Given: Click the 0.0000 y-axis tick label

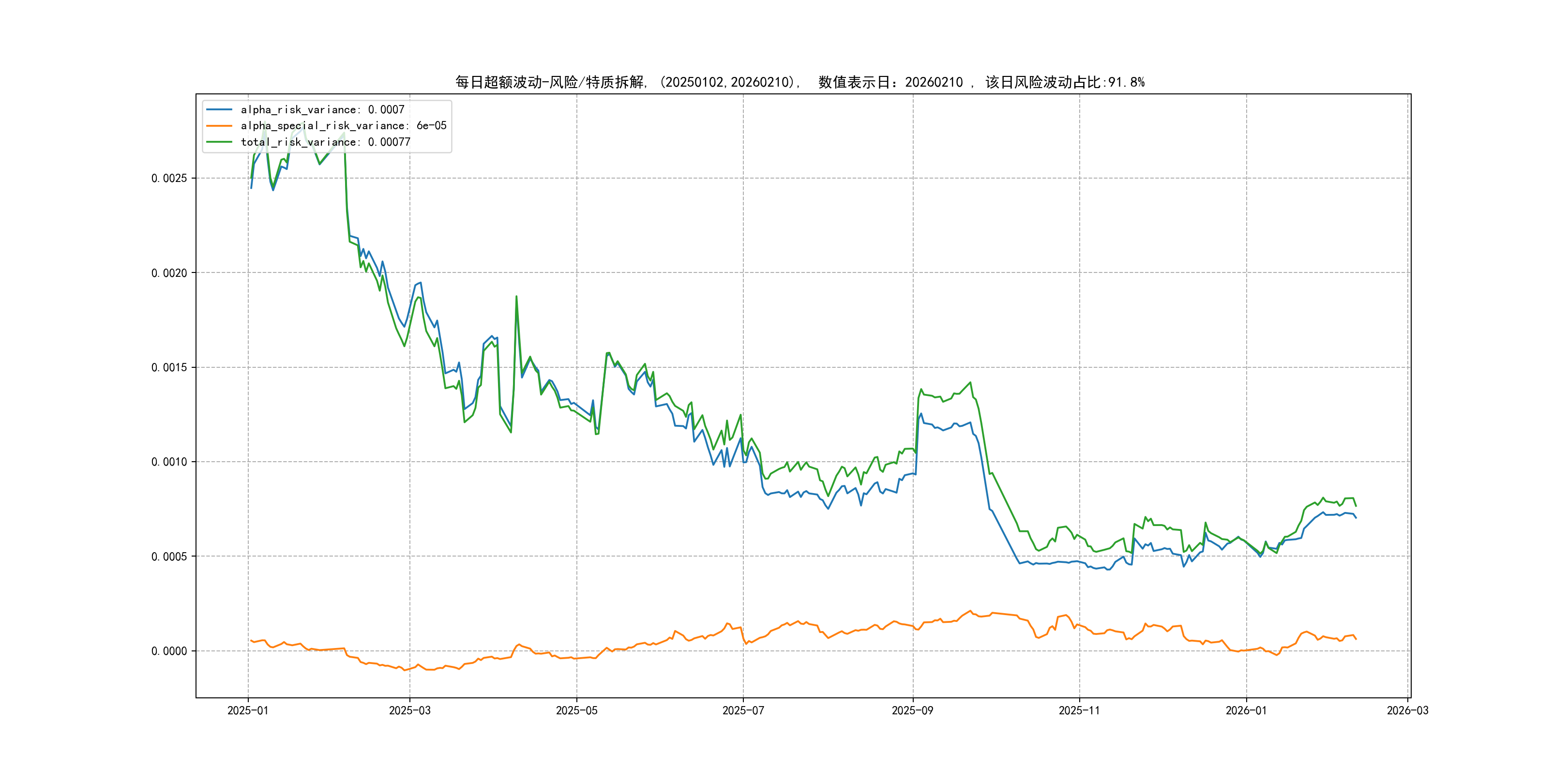Looking at the screenshot, I should click(x=169, y=651).
